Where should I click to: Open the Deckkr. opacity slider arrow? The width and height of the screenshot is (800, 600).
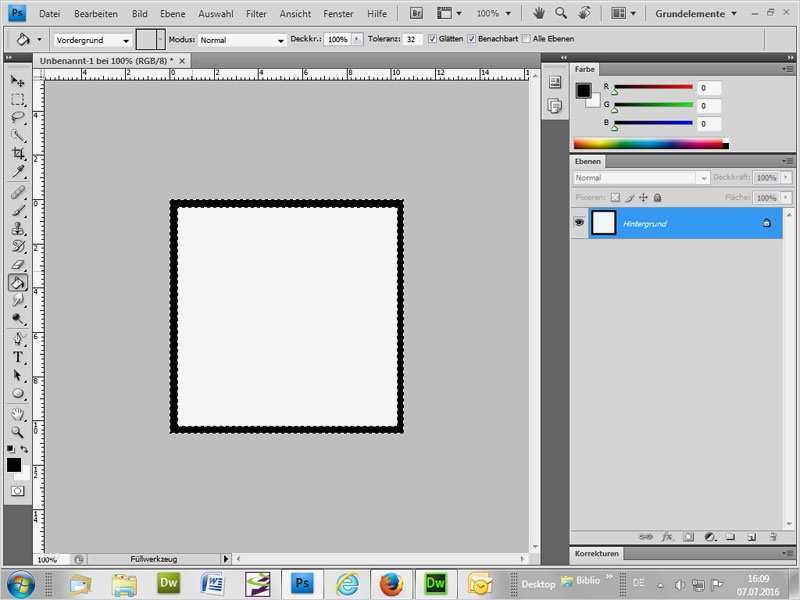click(x=357, y=39)
